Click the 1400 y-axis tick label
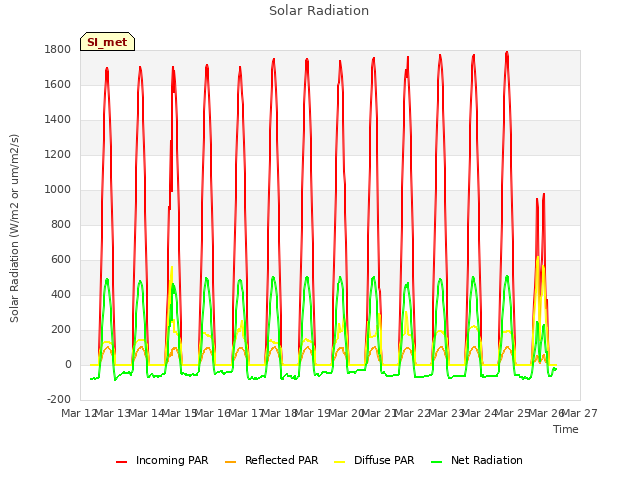Viewport: 640px width, 480px height. [58, 120]
